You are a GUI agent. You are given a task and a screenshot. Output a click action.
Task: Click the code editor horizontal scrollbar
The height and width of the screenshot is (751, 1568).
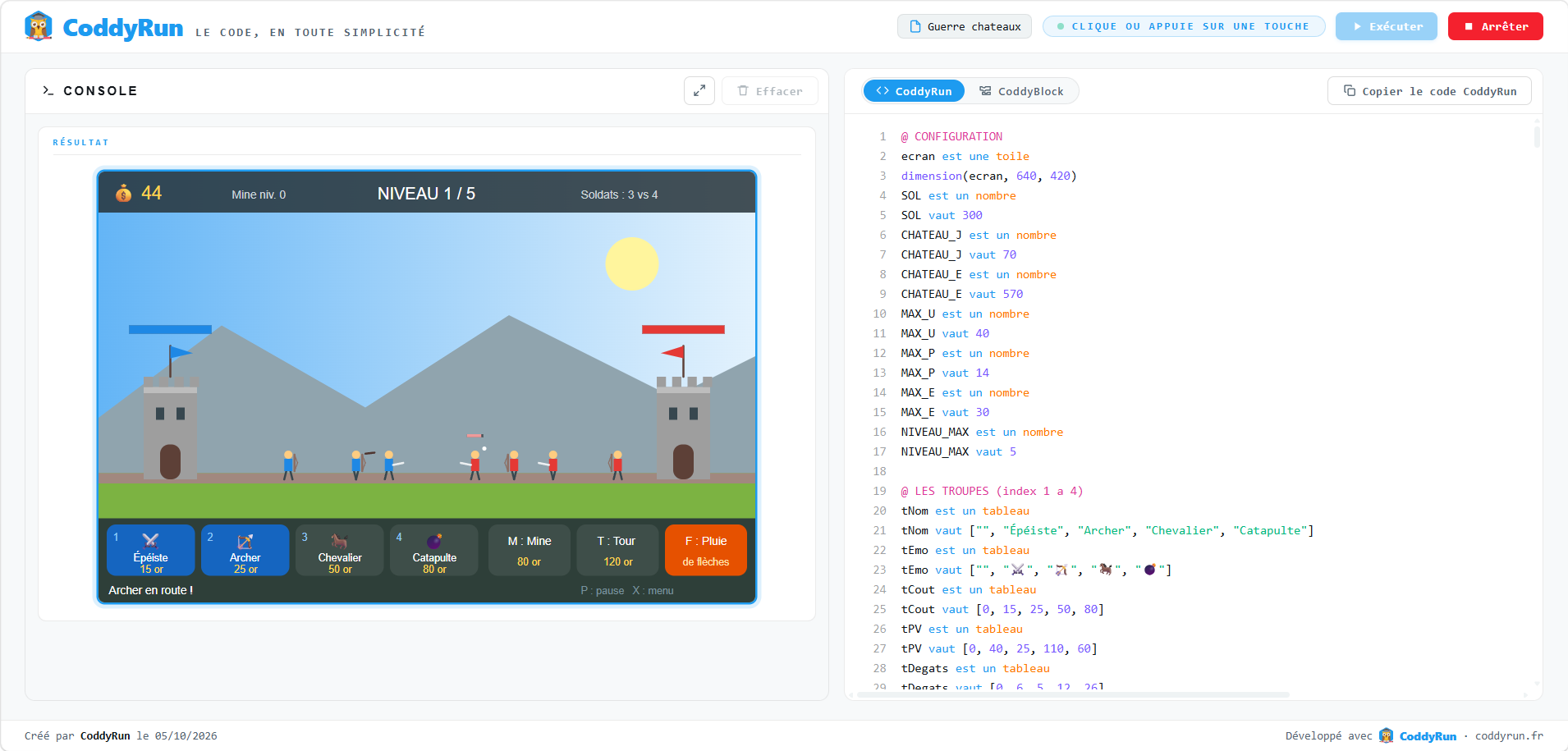[x=1072, y=694]
